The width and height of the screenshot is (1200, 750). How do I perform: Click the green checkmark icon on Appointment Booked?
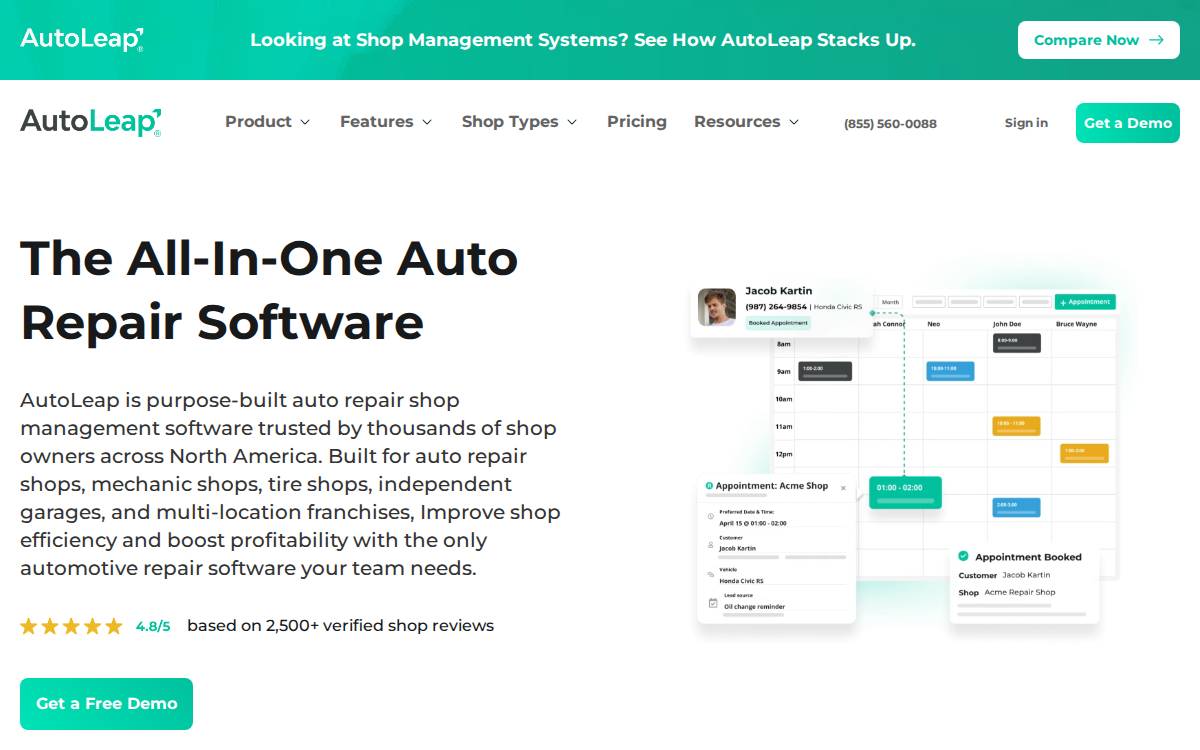point(963,556)
